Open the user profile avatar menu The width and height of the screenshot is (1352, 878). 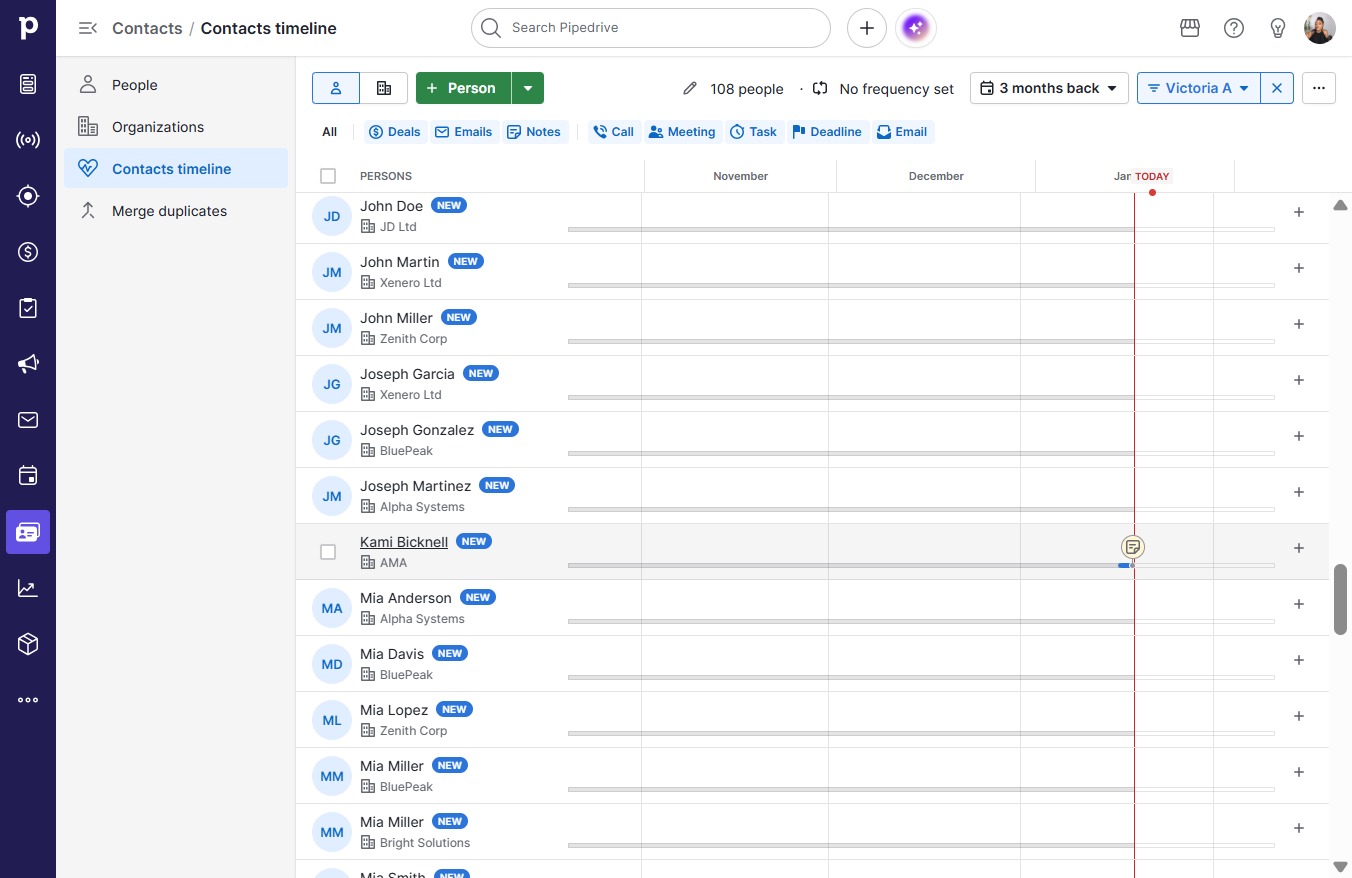pos(1320,28)
